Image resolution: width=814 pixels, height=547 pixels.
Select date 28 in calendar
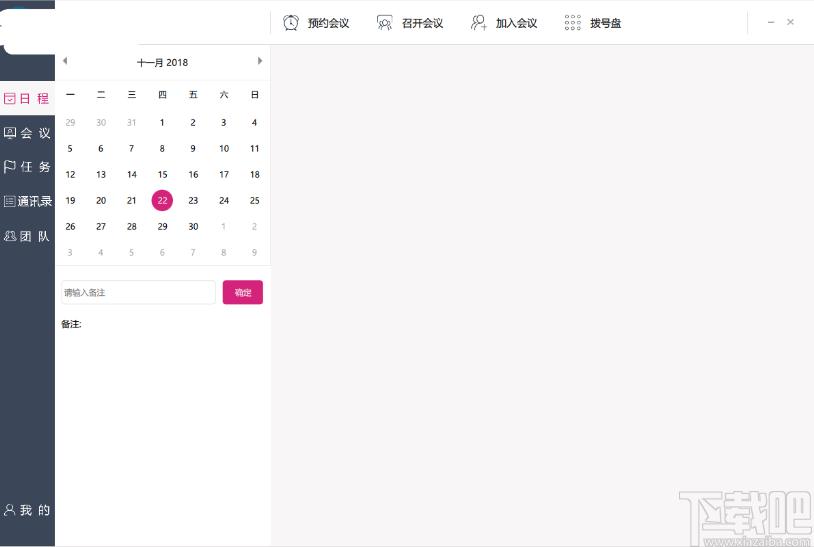pyautogui.click(x=132, y=226)
